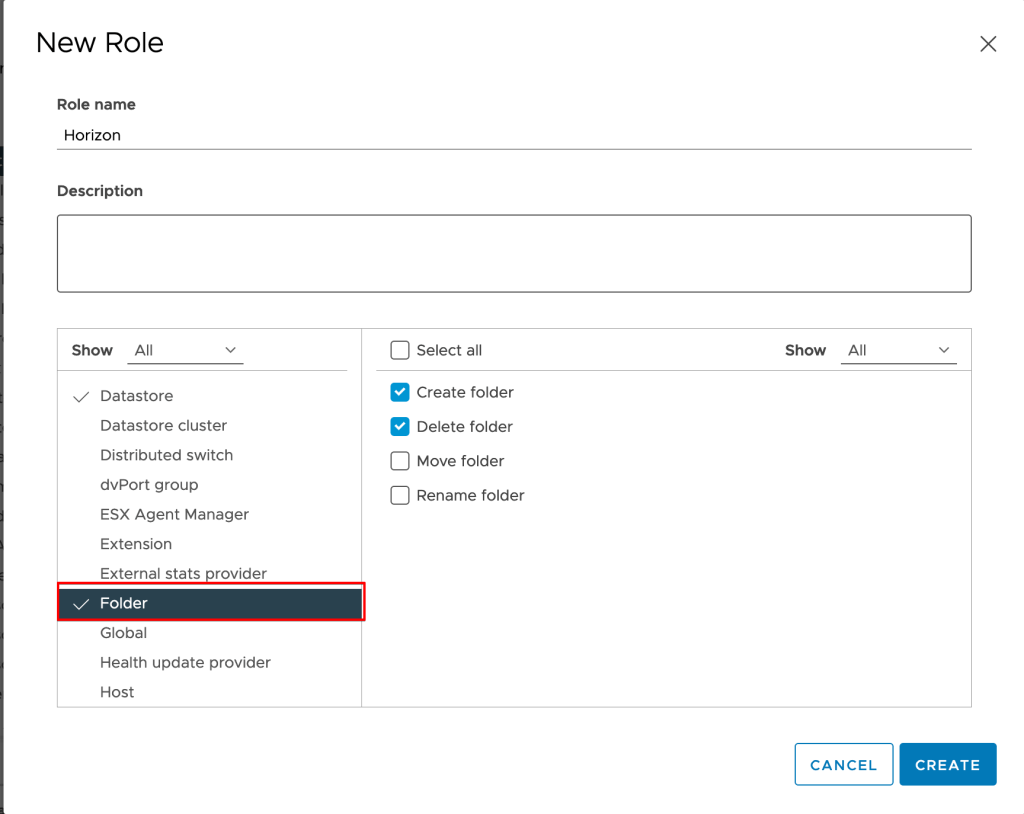Open the dvPort group category
Viewport: 1024px width, 814px height.
pos(149,485)
